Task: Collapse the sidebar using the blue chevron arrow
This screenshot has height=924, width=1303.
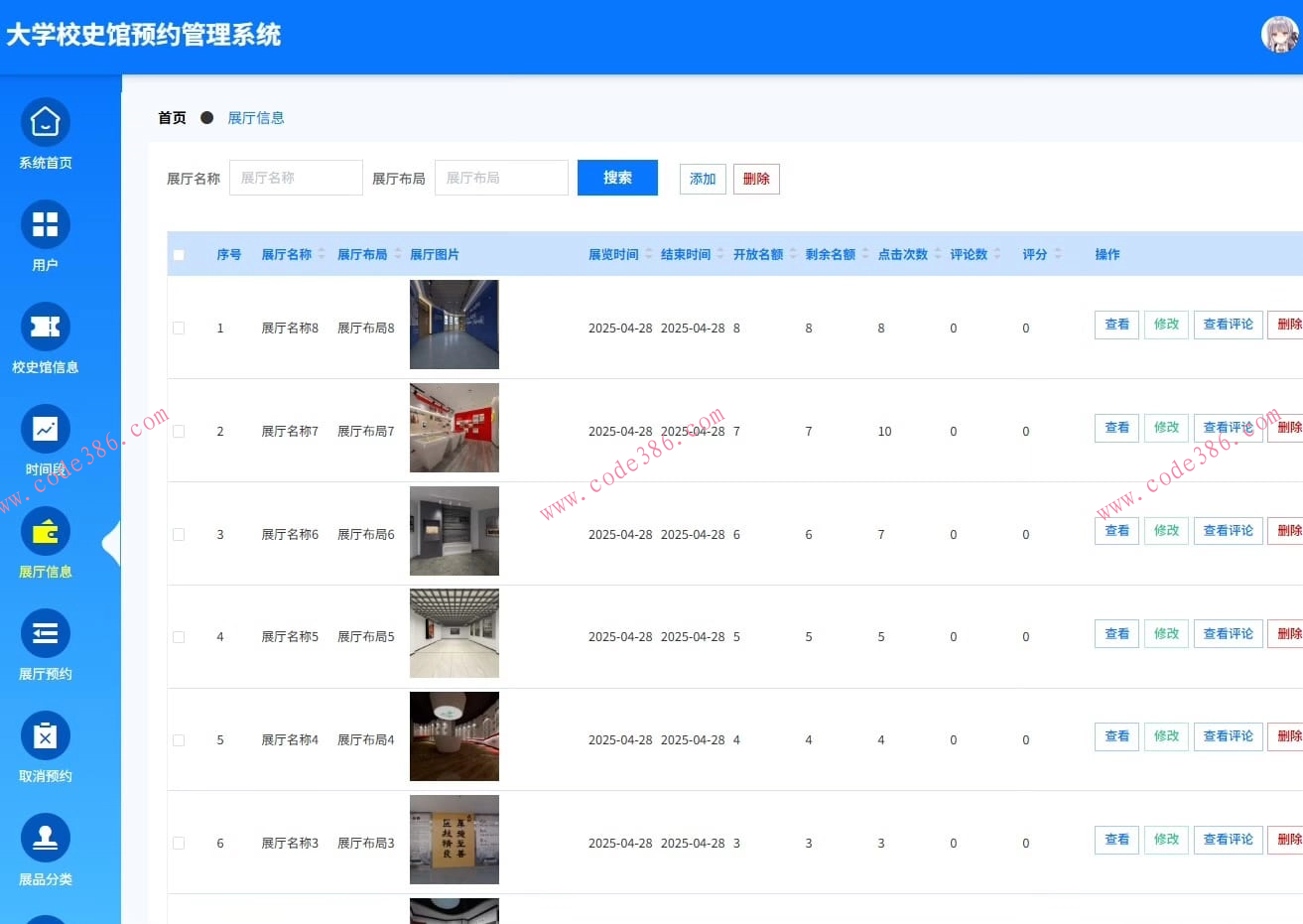Action: point(112,544)
